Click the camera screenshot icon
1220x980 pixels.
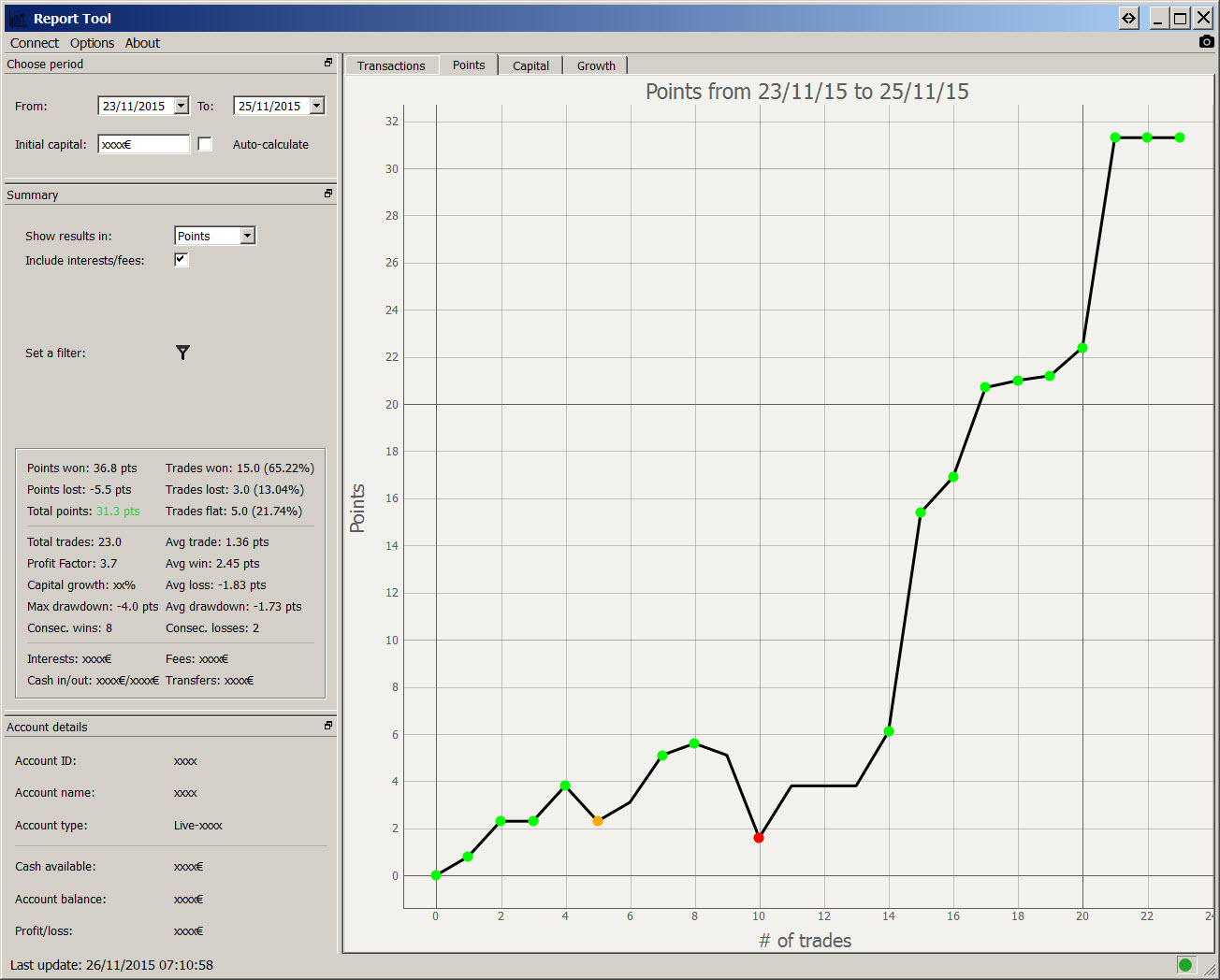(x=1206, y=42)
